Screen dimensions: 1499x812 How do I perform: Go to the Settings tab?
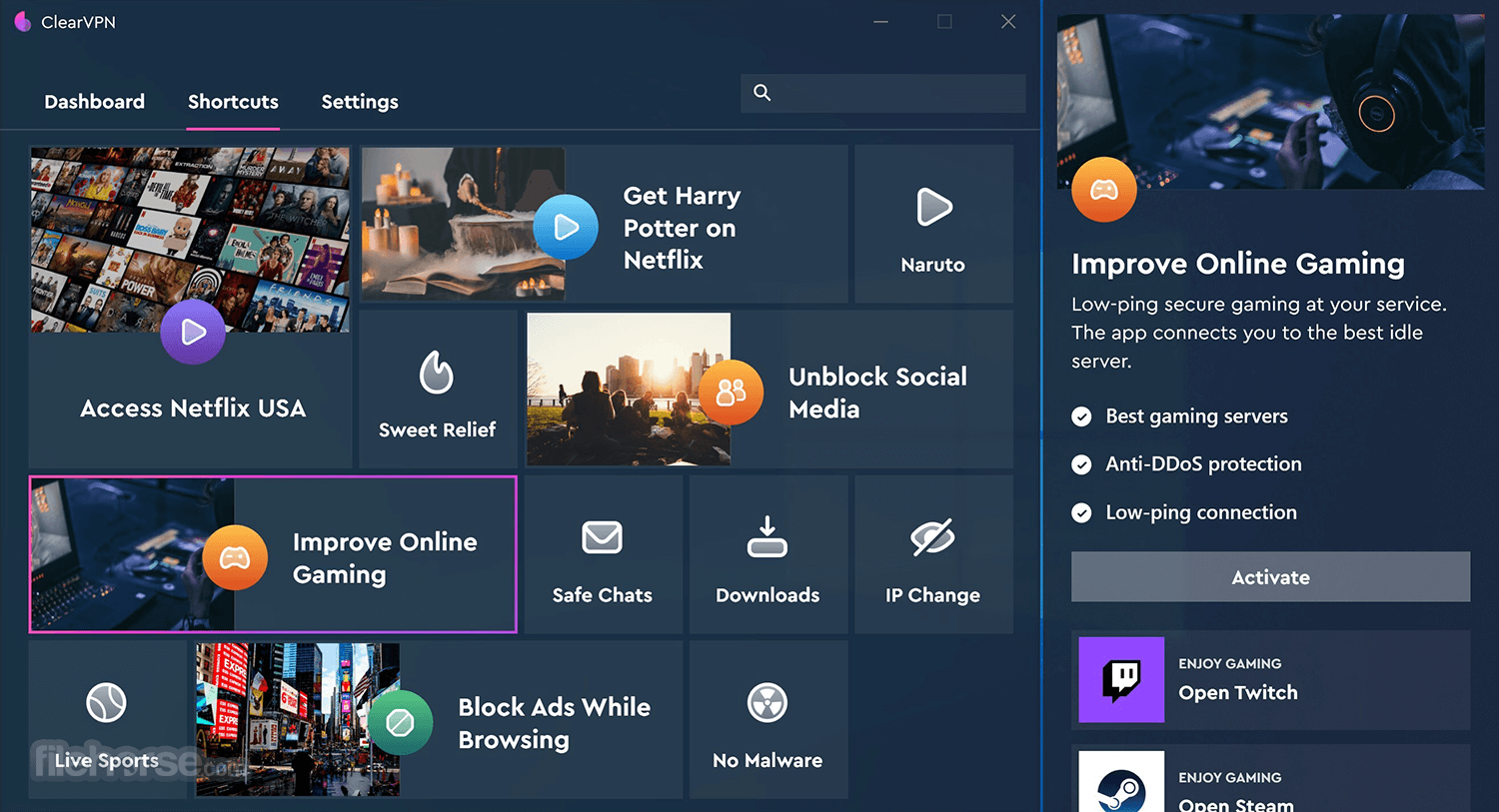360,102
